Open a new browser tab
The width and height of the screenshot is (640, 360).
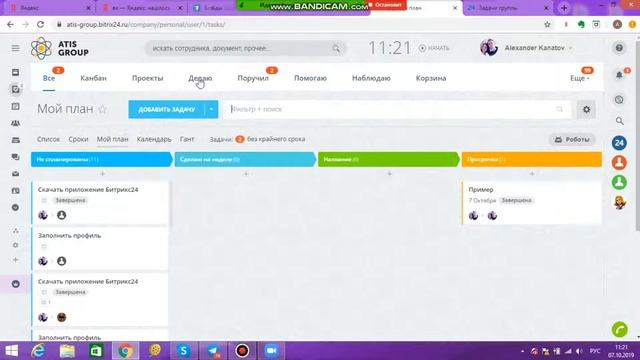coord(564,8)
